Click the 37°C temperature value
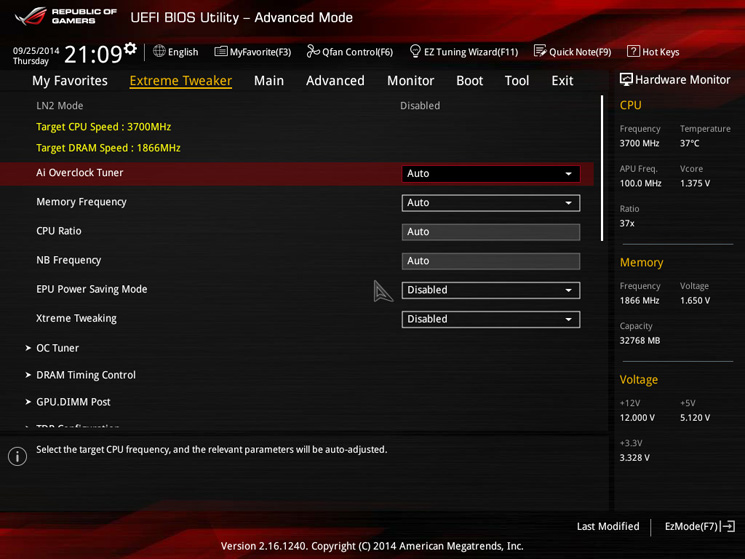The width and height of the screenshot is (745, 559). pyautogui.click(x=689, y=143)
